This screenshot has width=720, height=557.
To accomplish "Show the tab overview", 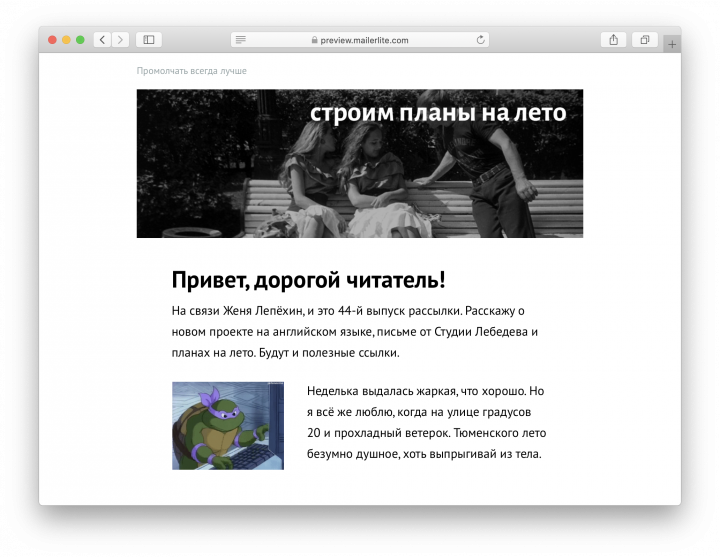I will click(645, 40).
